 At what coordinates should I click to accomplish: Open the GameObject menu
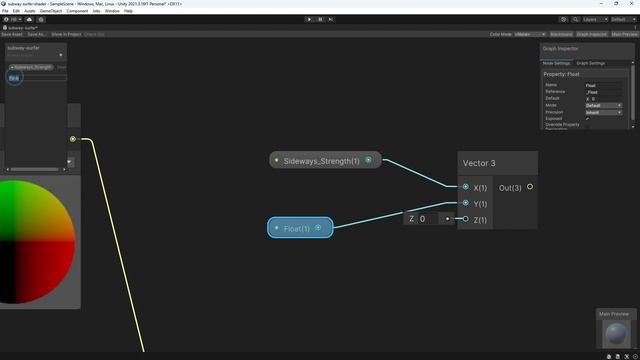point(51,11)
